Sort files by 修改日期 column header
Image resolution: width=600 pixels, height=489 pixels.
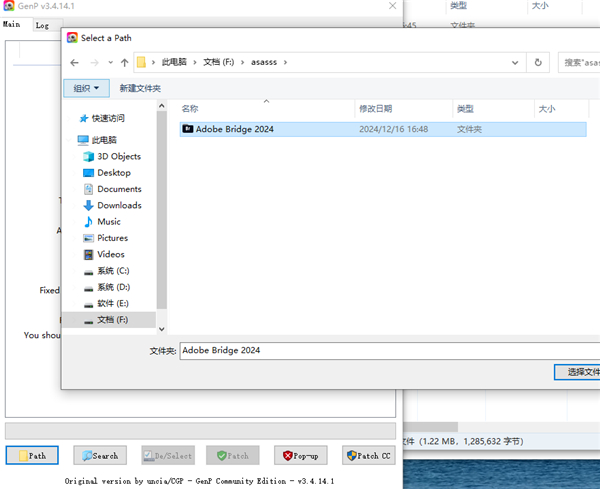(x=375, y=108)
